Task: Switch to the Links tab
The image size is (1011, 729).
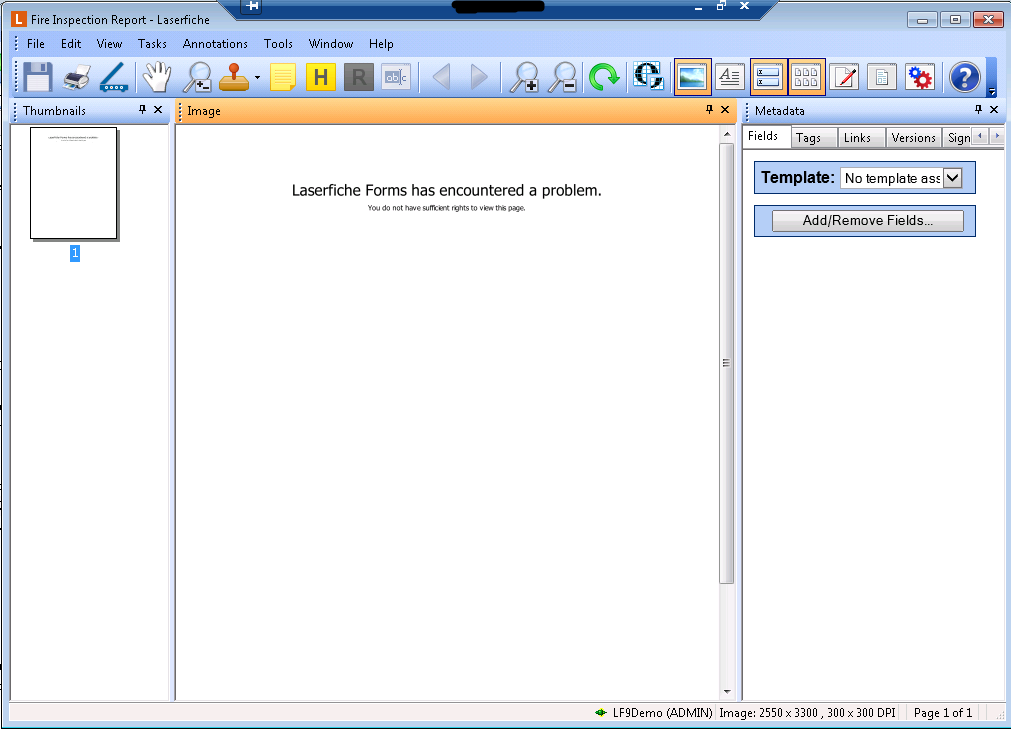Action: coord(860,138)
